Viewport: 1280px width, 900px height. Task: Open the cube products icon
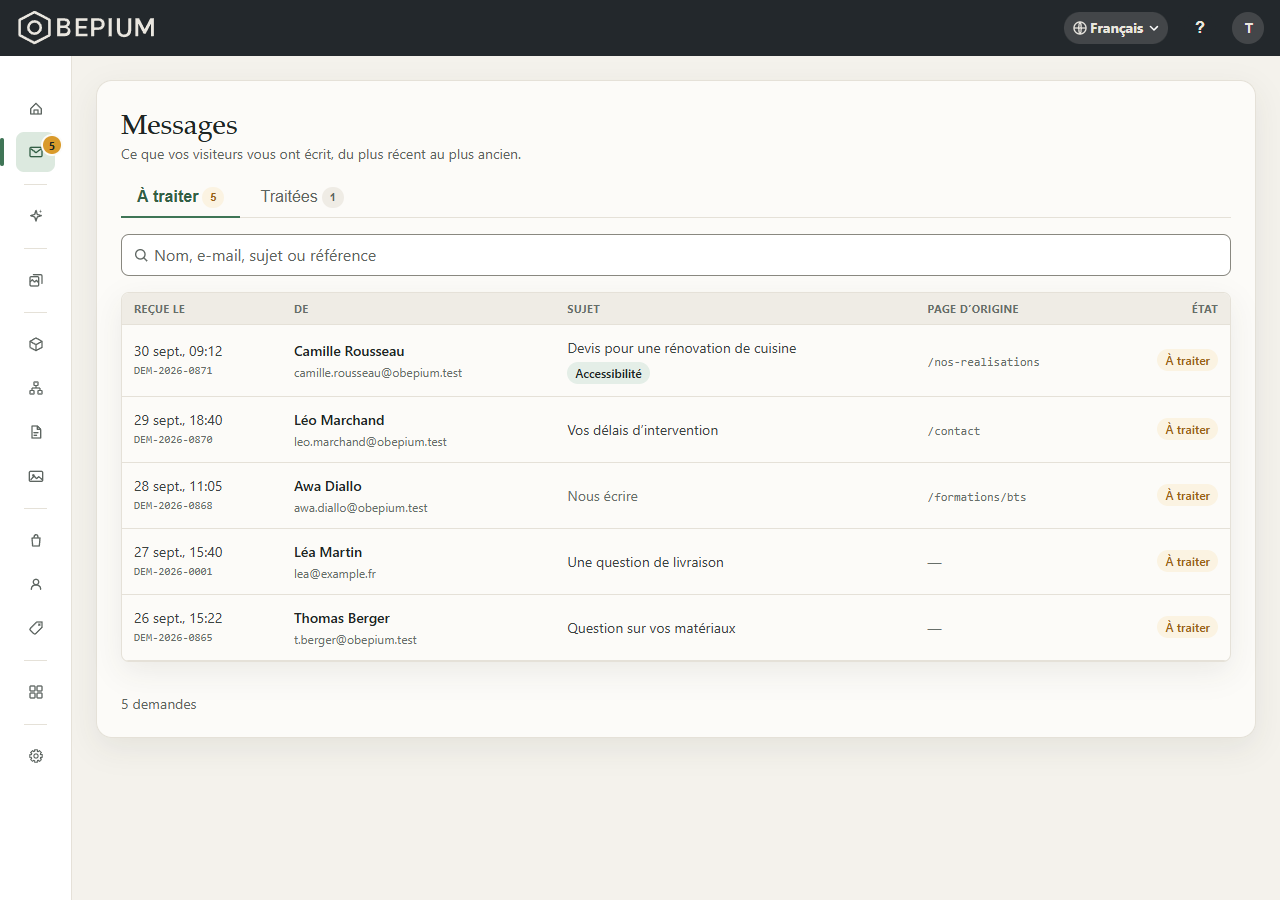[36, 344]
